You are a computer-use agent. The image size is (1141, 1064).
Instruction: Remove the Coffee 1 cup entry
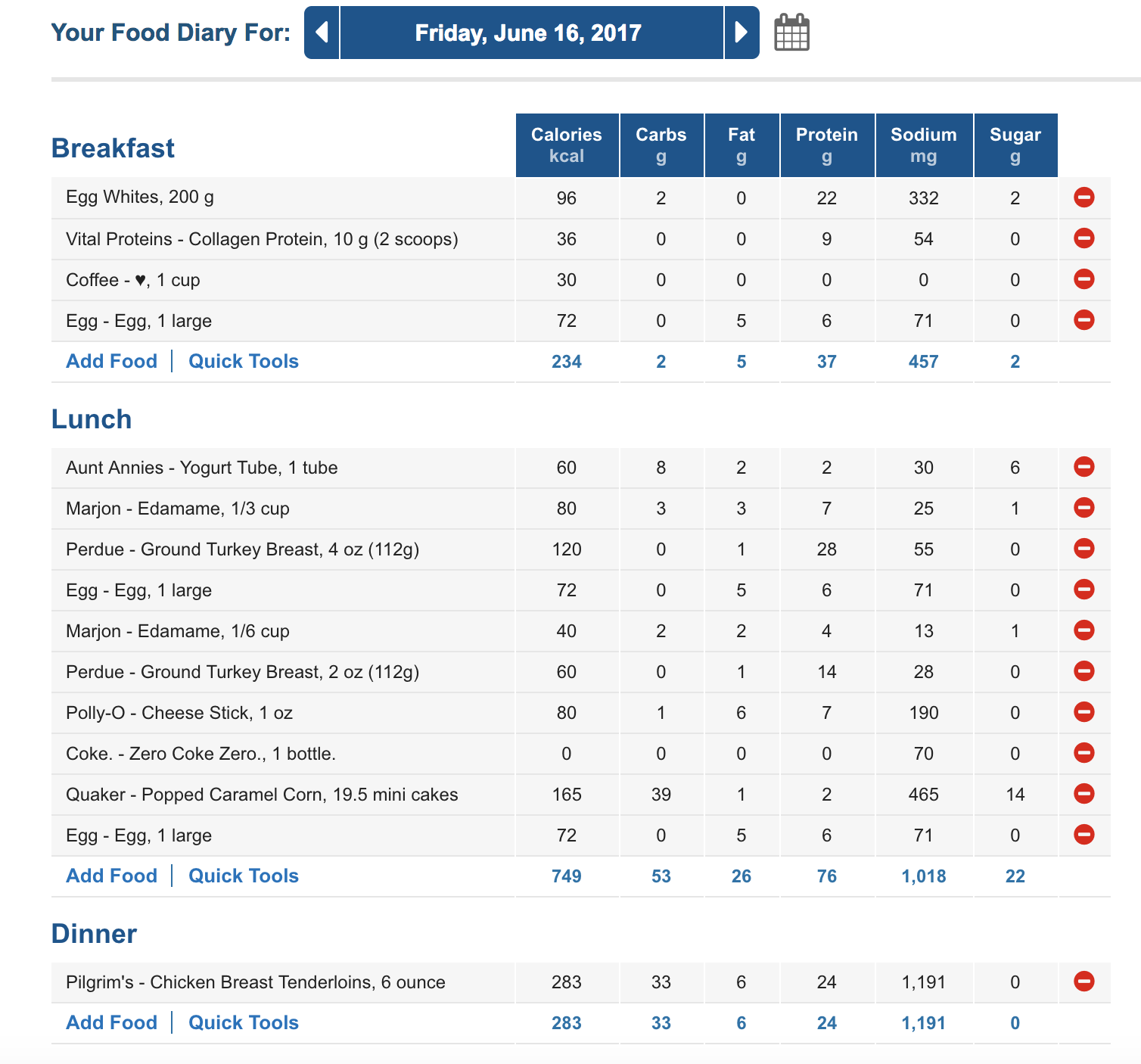click(1083, 279)
